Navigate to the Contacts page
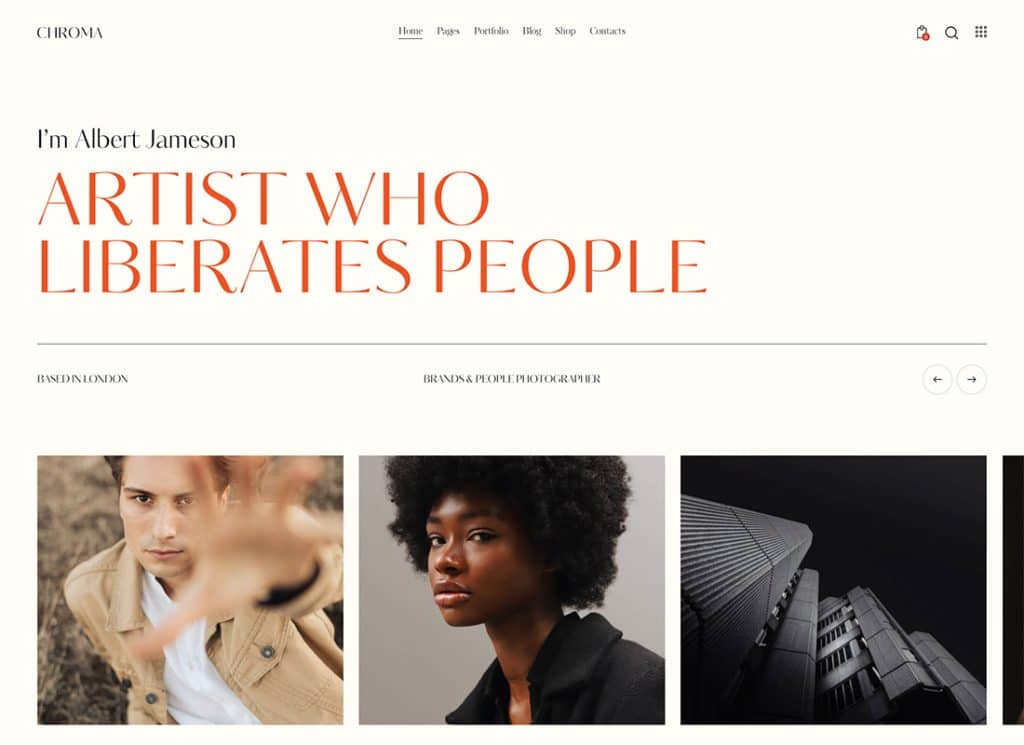The image size is (1024, 745). click(x=607, y=31)
